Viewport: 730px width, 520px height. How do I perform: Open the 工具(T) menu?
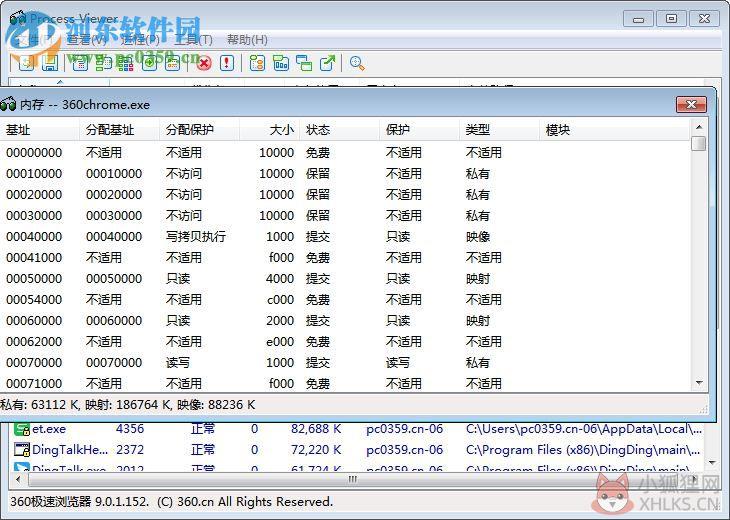(x=193, y=40)
